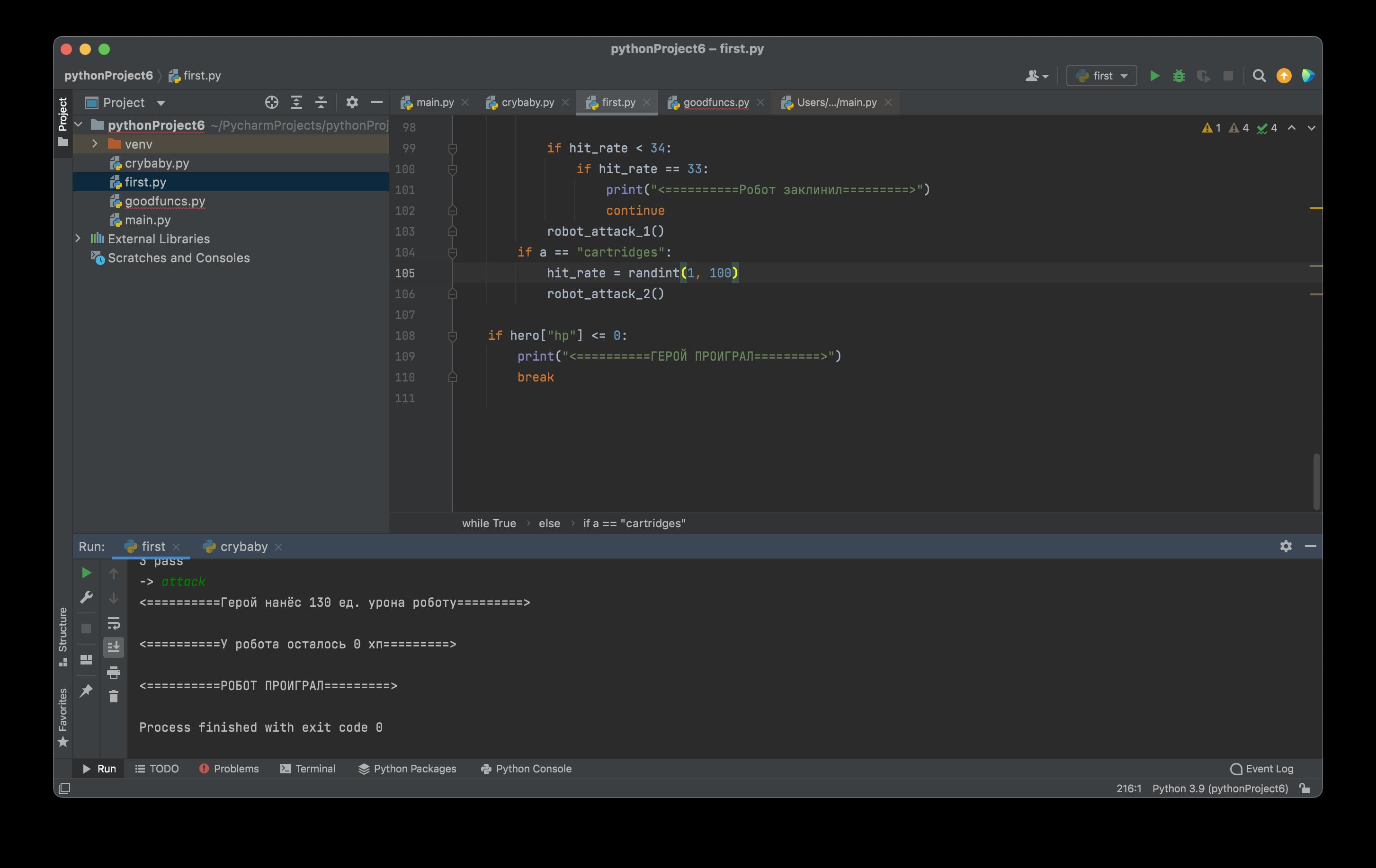
Task: Click the locate file crosshair icon in Project panel
Action: coord(271,103)
